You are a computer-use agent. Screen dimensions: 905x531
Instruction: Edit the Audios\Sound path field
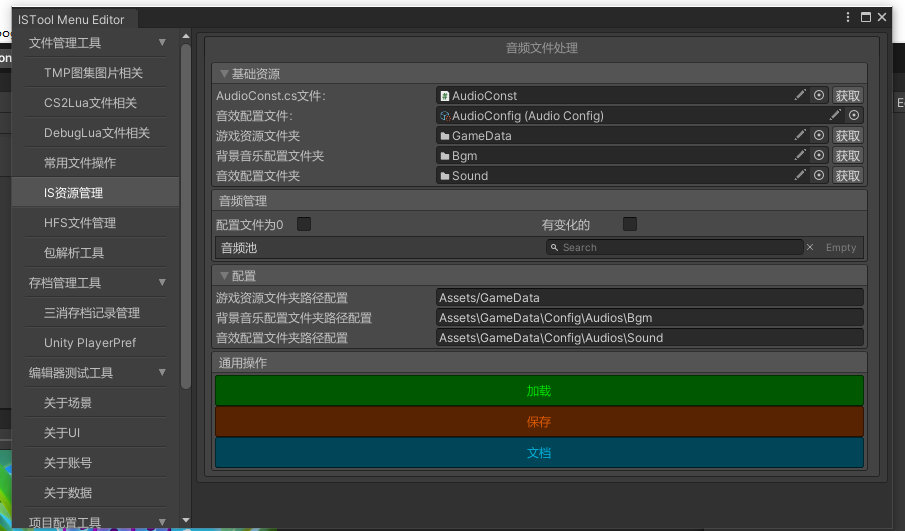[x=649, y=338]
